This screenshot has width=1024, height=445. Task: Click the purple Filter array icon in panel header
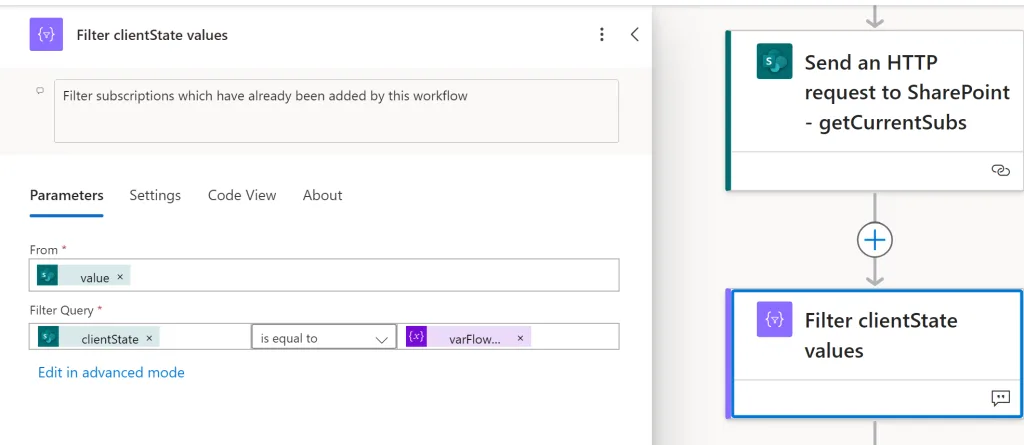(46, 35)
